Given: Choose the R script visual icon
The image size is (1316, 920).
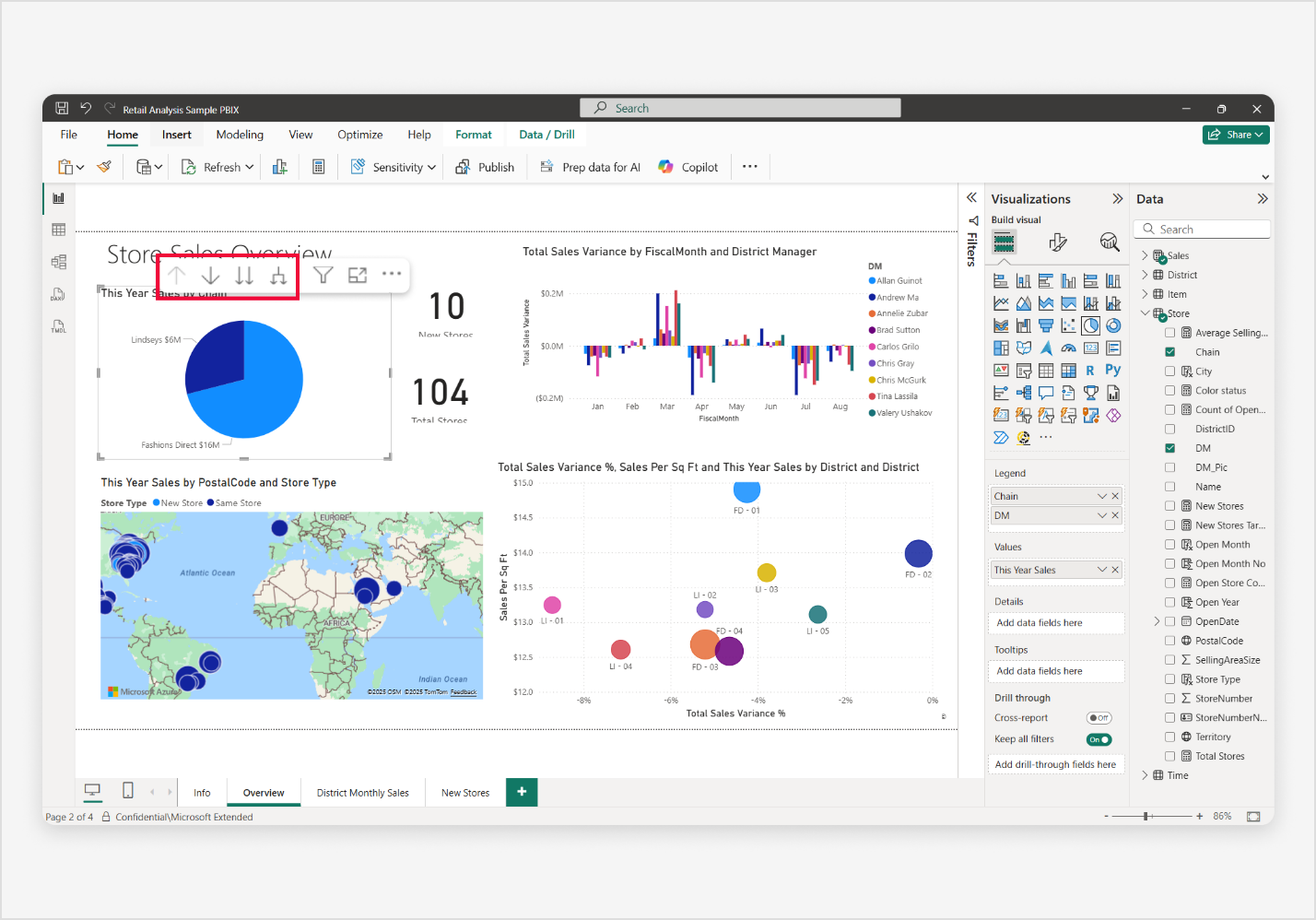Looking at the screenshot, I should (x=1090, y=370).
